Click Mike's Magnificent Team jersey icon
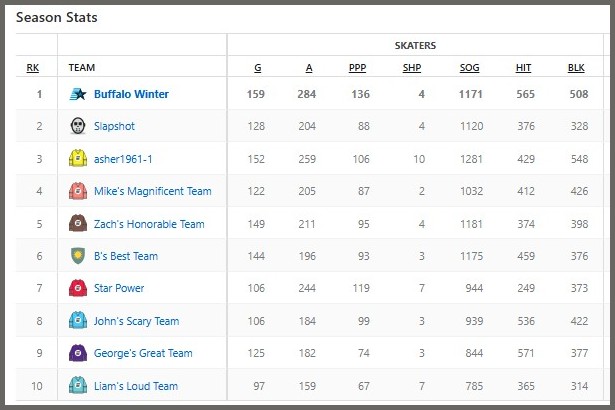Image resolution: width=615 pixels, height=410 pixels. click(x=78, y=191)
